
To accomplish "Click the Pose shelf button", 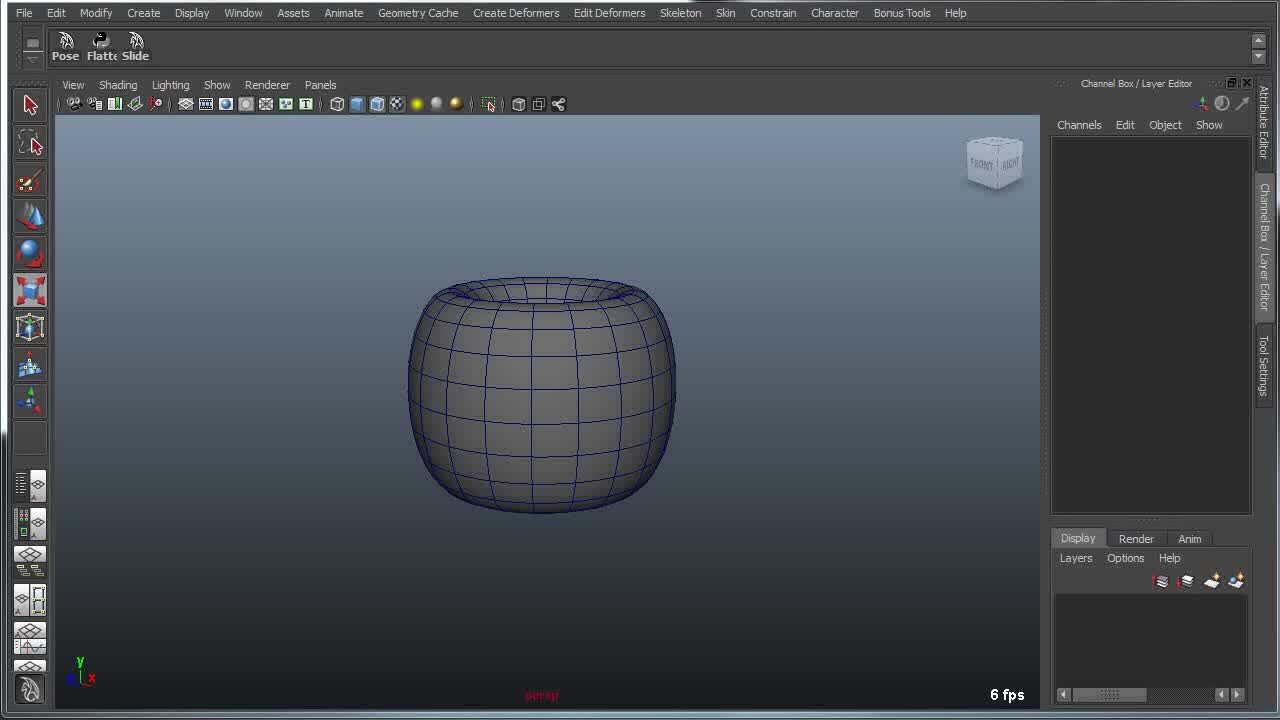I will point(66,46).
